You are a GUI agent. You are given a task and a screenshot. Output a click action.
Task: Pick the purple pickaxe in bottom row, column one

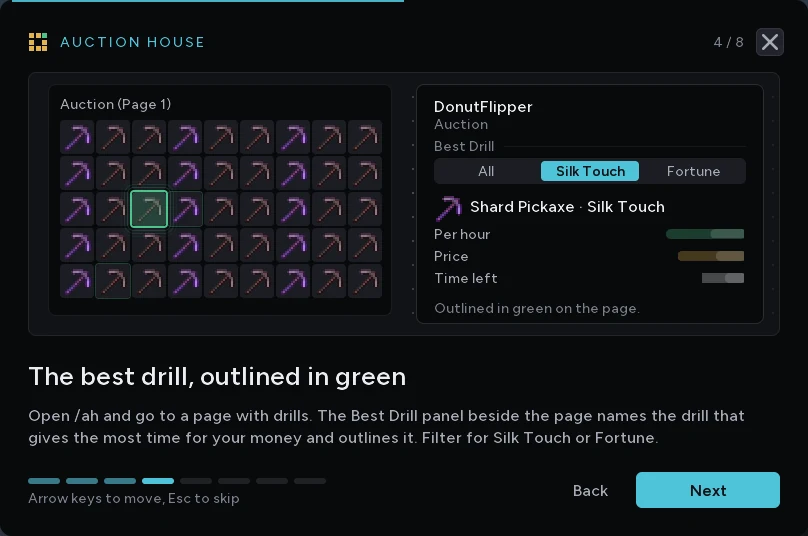(77, 281)
